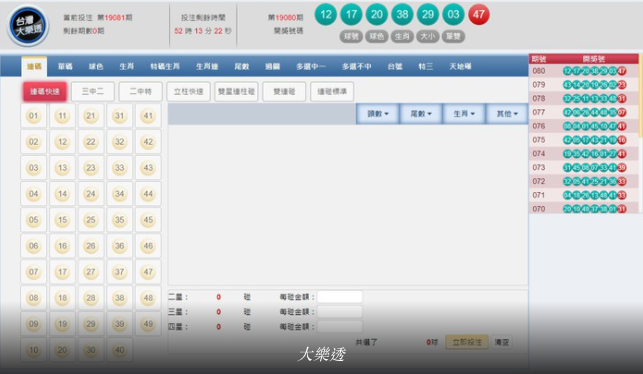Switch to the 特三 tab
Viewport: 643px width, 374px height.
coord(426,66)
